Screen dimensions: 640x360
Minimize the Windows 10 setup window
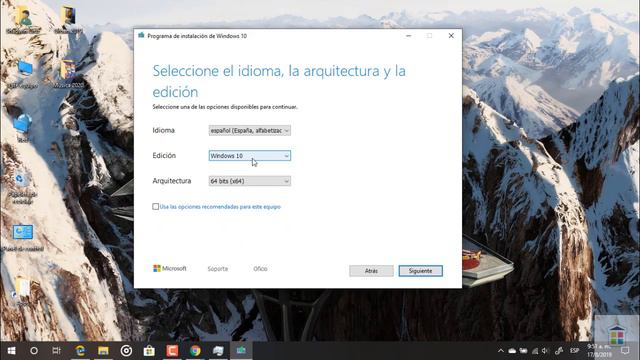click(408, 36)
